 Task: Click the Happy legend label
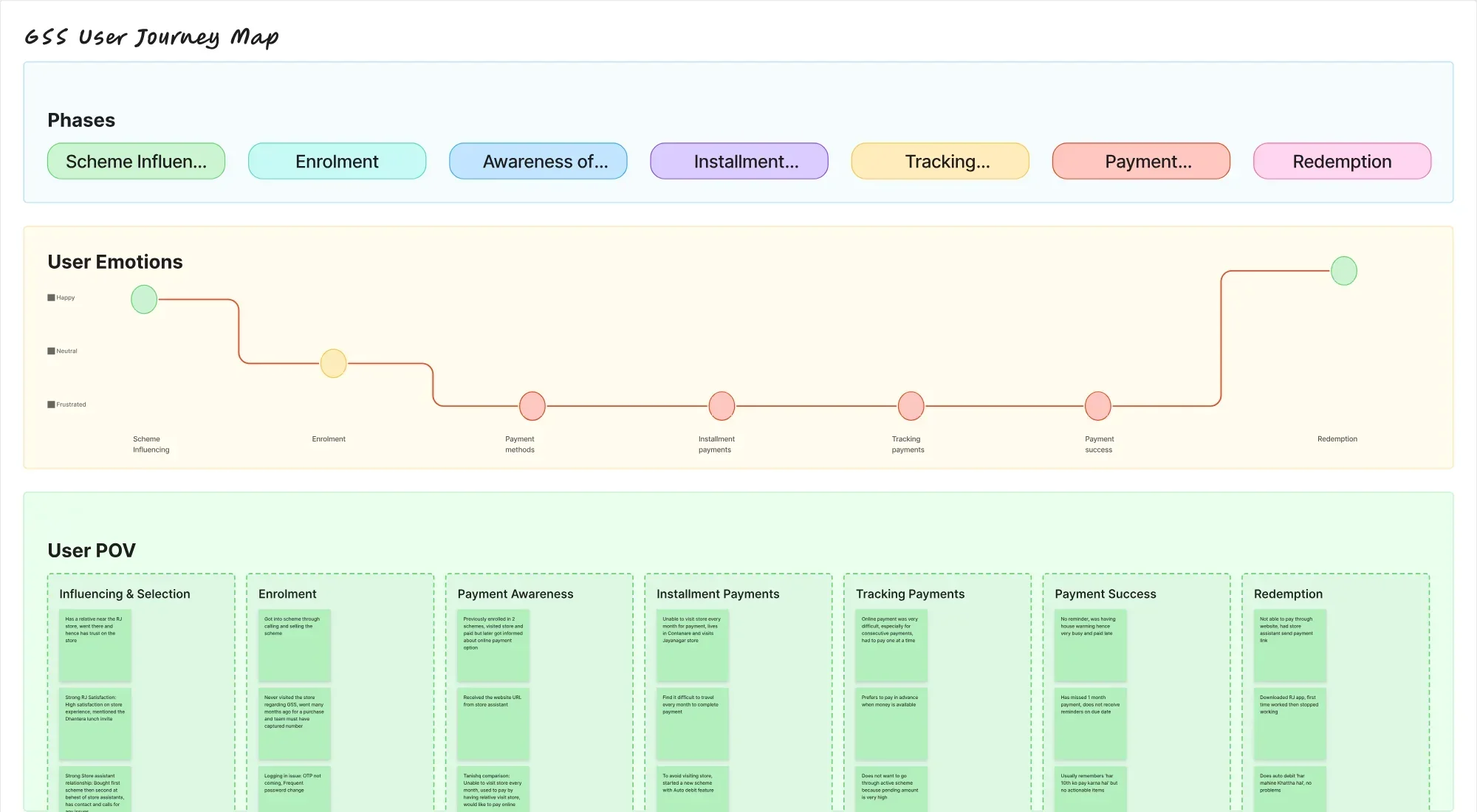(x=66, y=297)
